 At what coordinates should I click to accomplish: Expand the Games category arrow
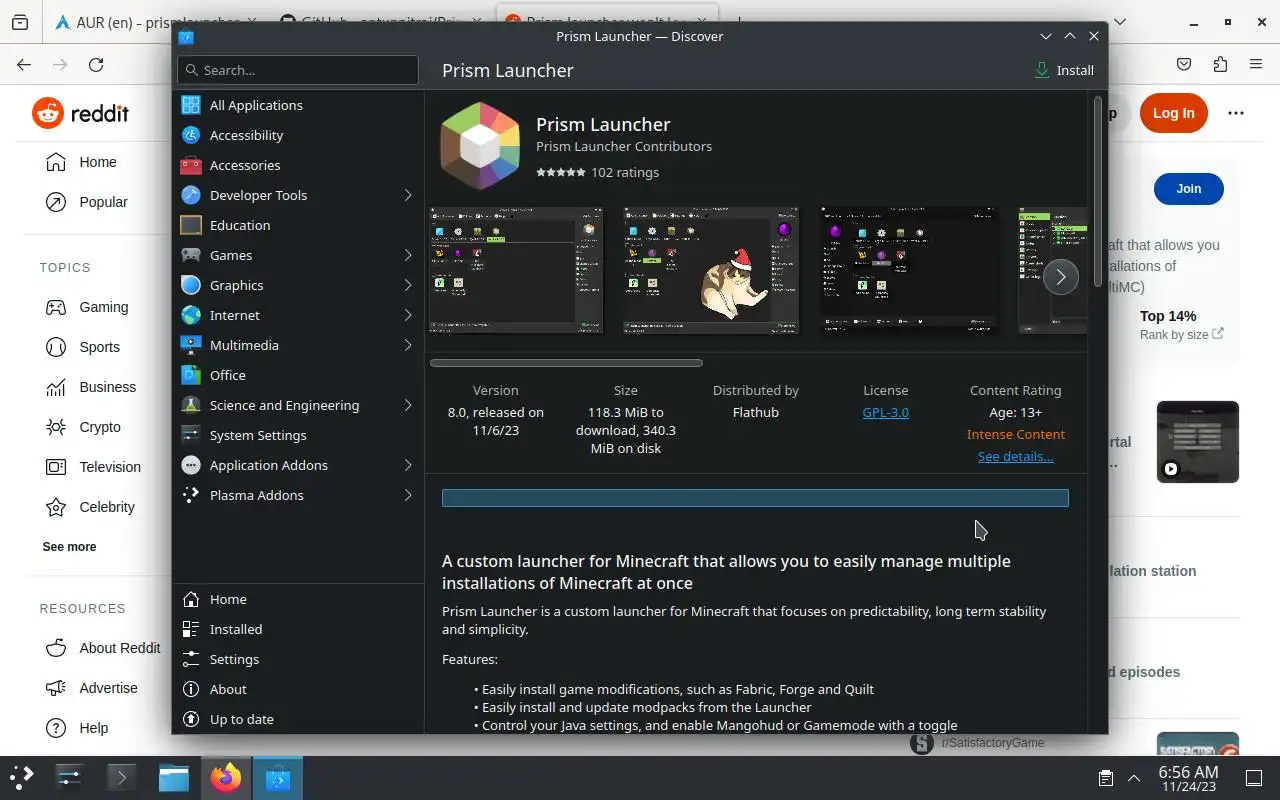pos(408,255)
